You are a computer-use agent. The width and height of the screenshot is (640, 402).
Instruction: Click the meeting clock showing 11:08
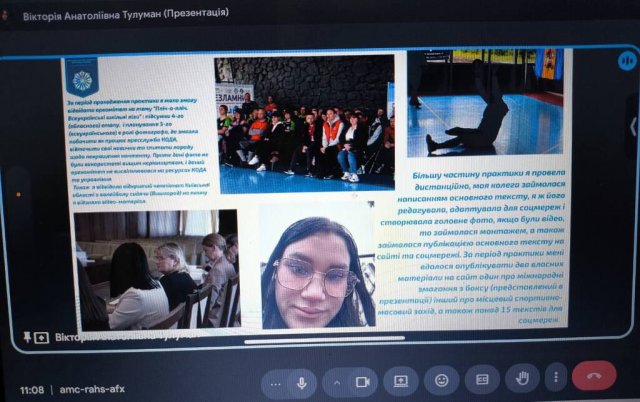(x=31, y=389)
